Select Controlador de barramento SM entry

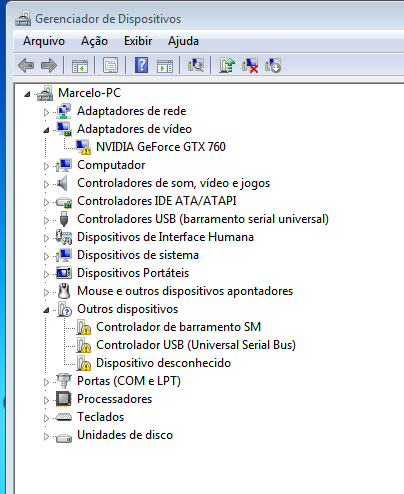(178, 327)
